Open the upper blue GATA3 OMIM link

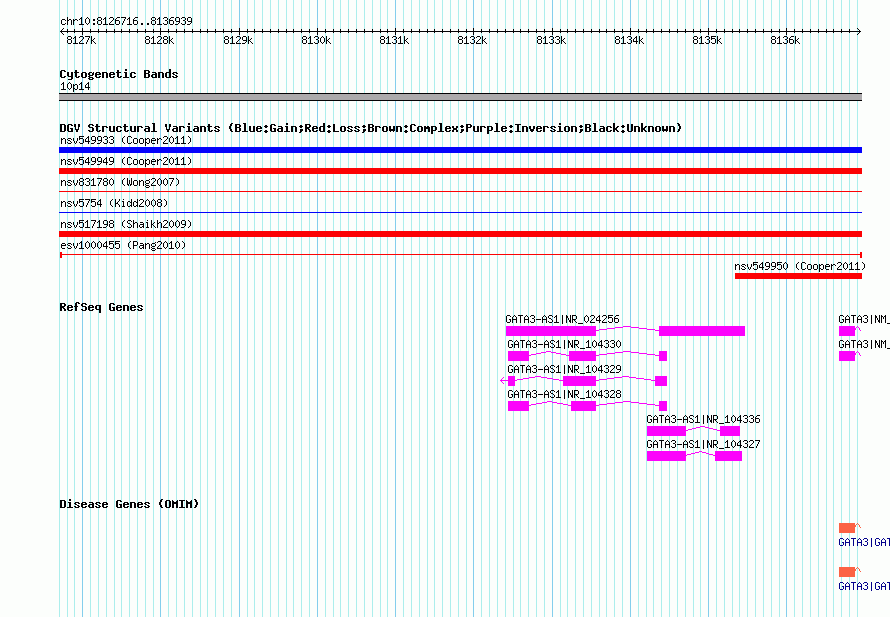(864, 542)
